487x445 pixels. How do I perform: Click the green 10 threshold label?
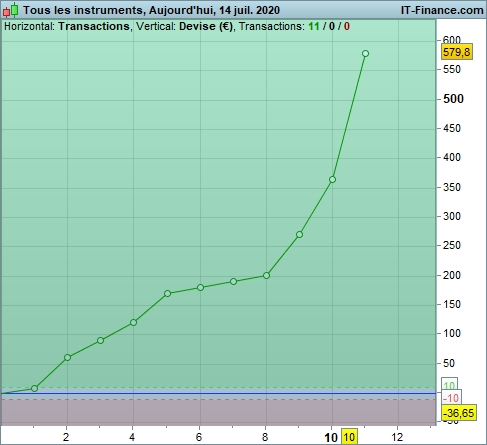pos(449,385)
